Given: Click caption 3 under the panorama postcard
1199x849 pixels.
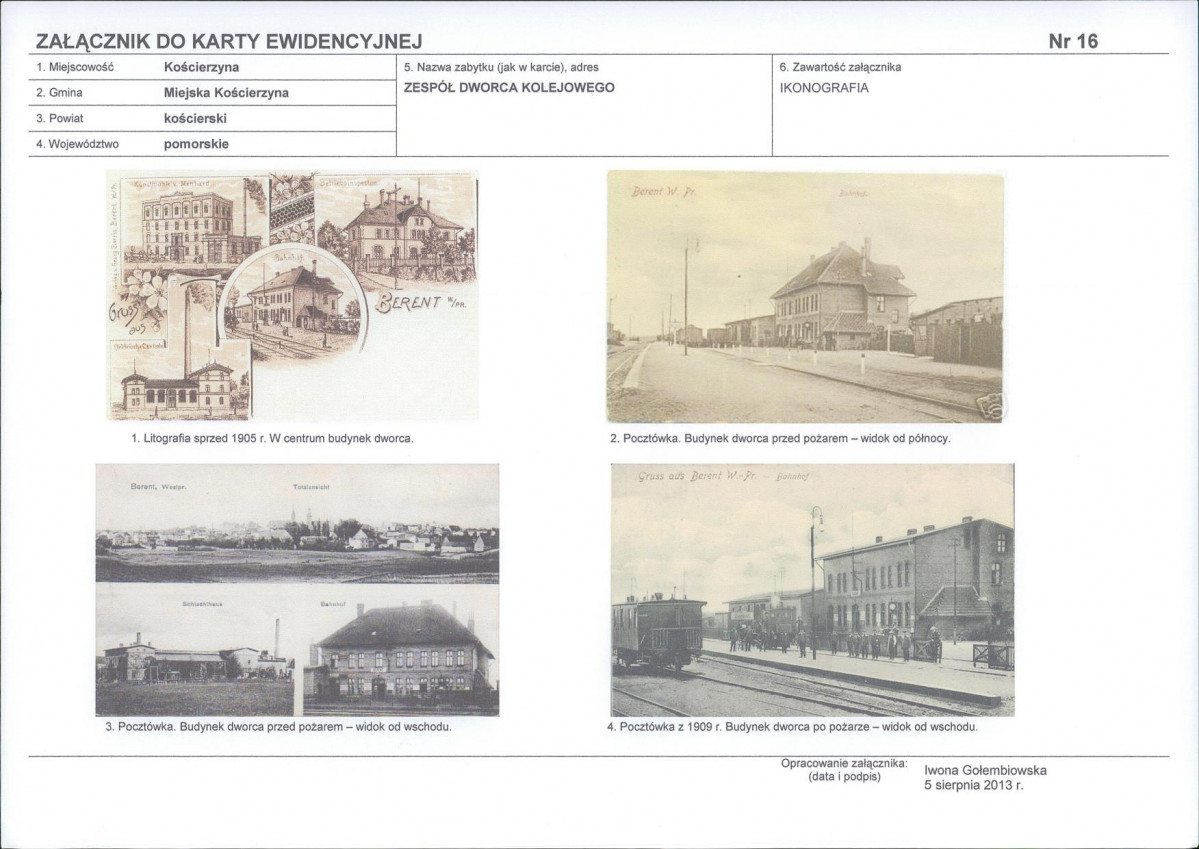Looking at the screenshot, I should point(278,727).
